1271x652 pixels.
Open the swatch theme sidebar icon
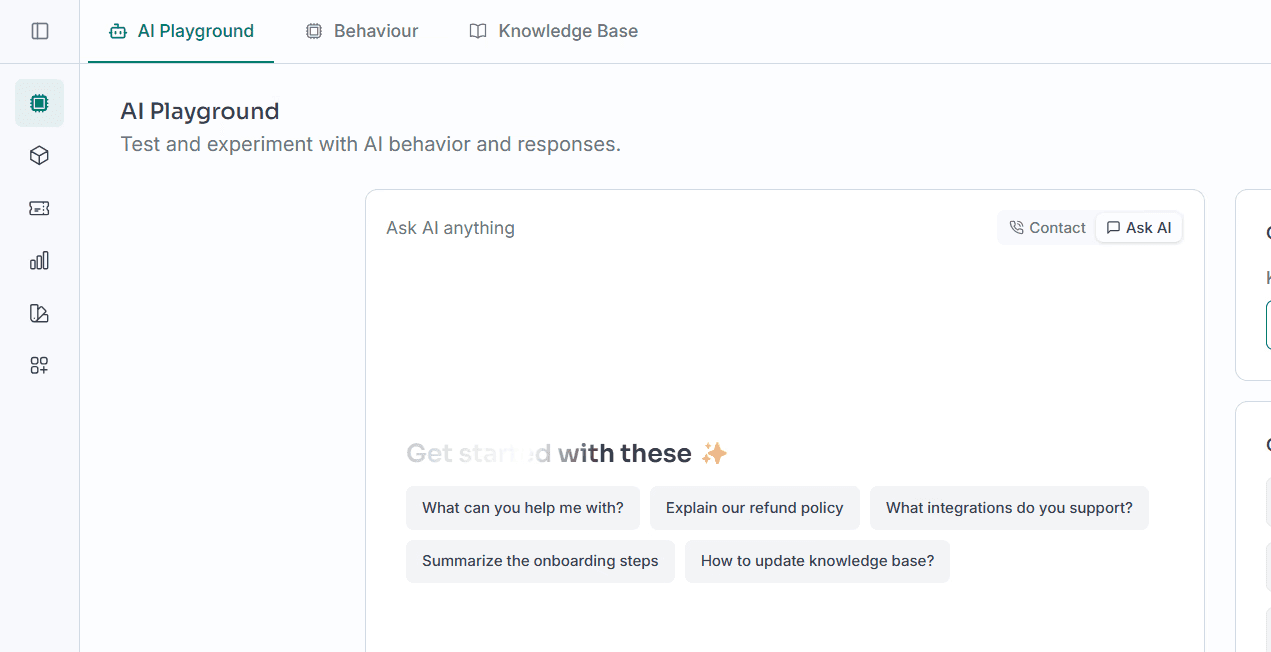tap(39, 313)
